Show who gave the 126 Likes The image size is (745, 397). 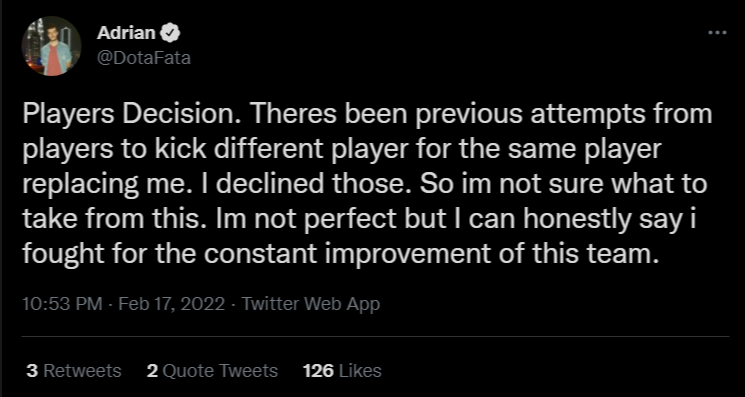(342, 371)
